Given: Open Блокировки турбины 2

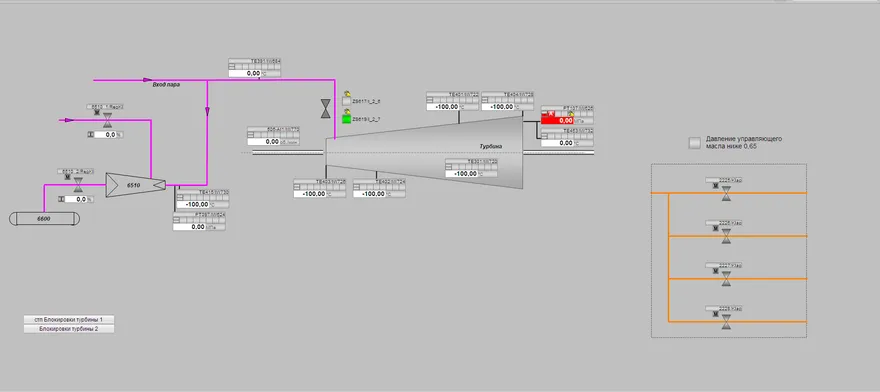Looking at the screenshot, I should pos(69,329).
